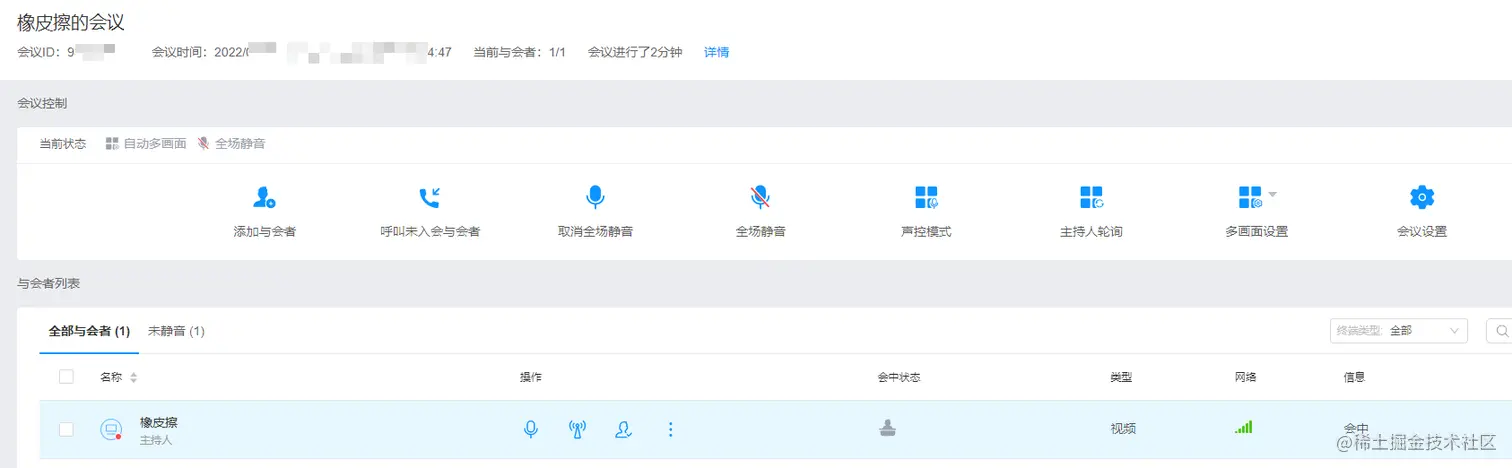
Task: Click the Mute All (全场静音) crossed microphone icon
Action: click(x=760, y=197)
